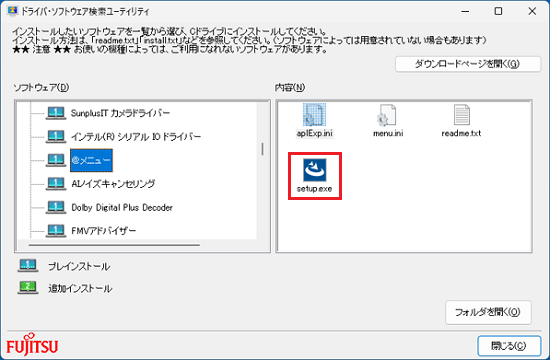The width and height of the screenshot is (550, 360).
Task: Select the aplExp.ini file icon
Action: pyautogui.click(x=314, y=114)
